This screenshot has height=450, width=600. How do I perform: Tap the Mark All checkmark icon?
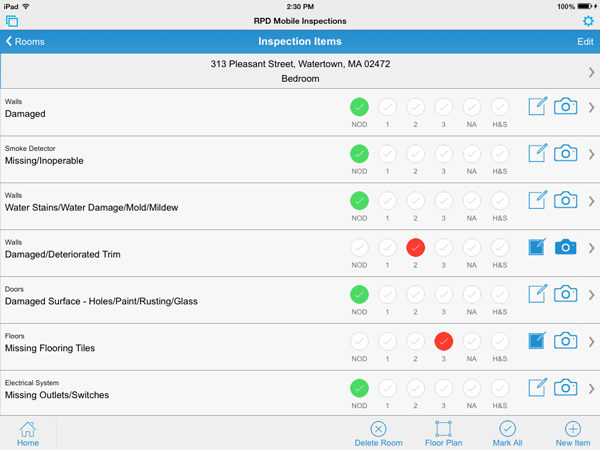507,429
